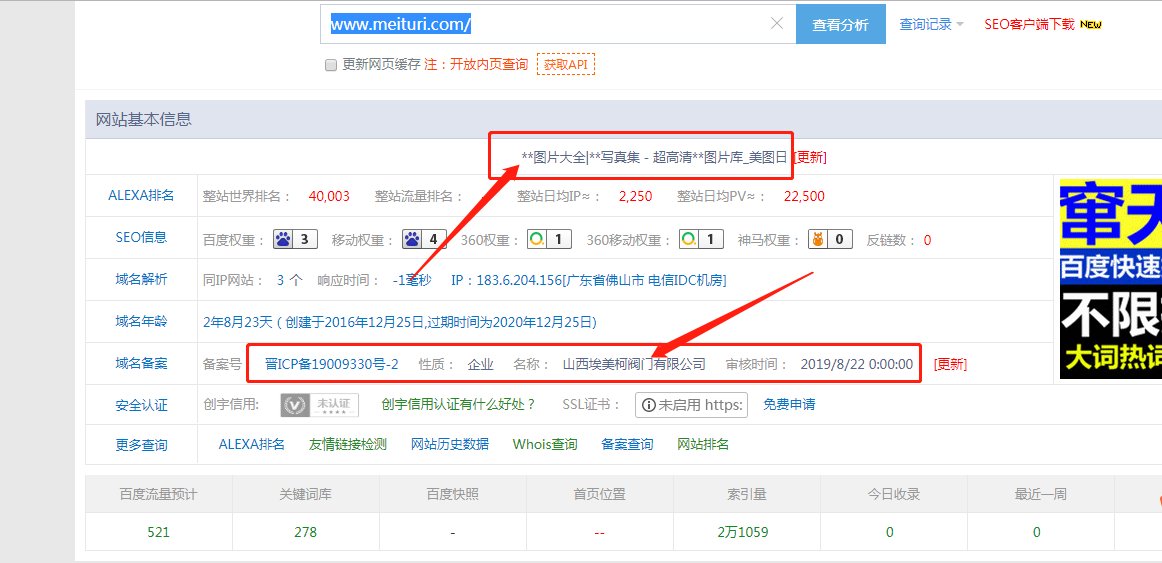Open the 查询记录 dropdown
The height and width of the screenshot is (563, 1162).
tap(932, 24)
